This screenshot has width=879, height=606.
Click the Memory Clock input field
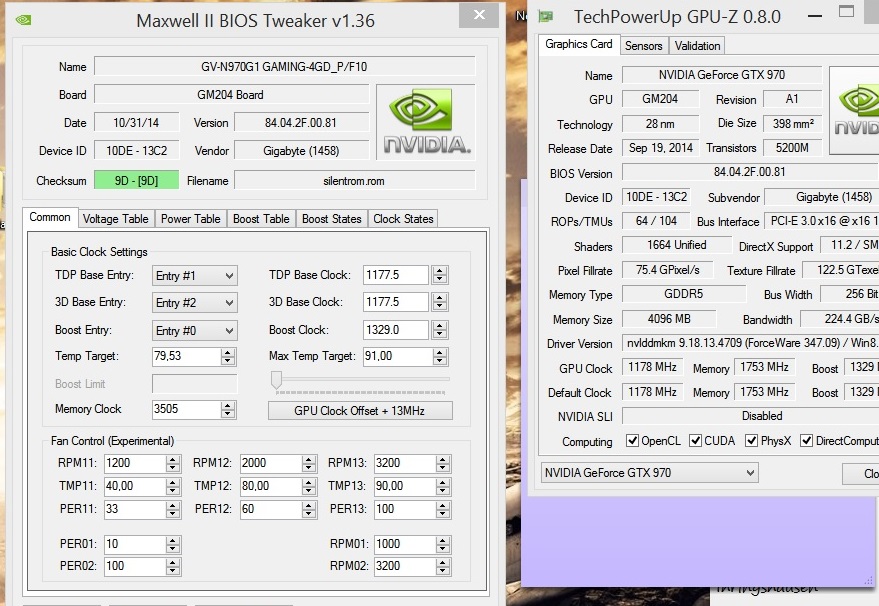click(x=186, y=409)
